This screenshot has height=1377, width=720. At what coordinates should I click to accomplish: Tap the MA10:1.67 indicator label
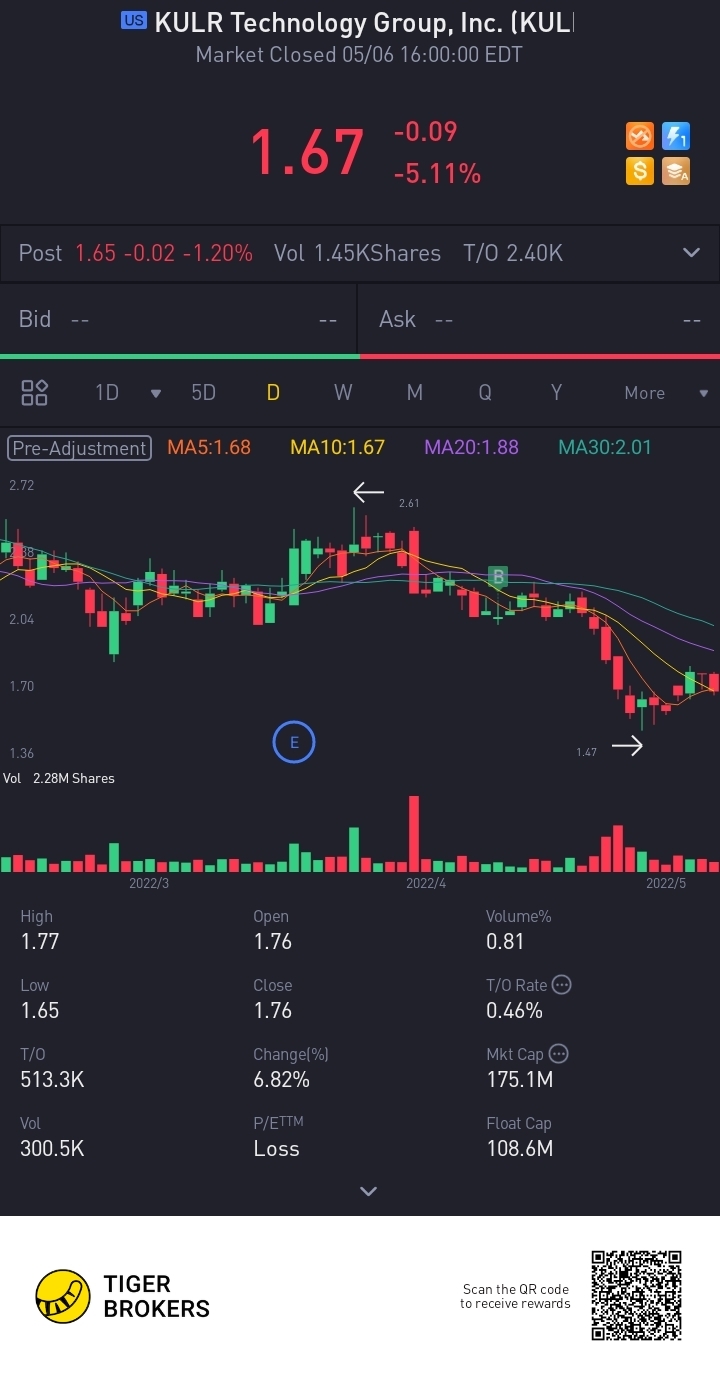point(337,448)
